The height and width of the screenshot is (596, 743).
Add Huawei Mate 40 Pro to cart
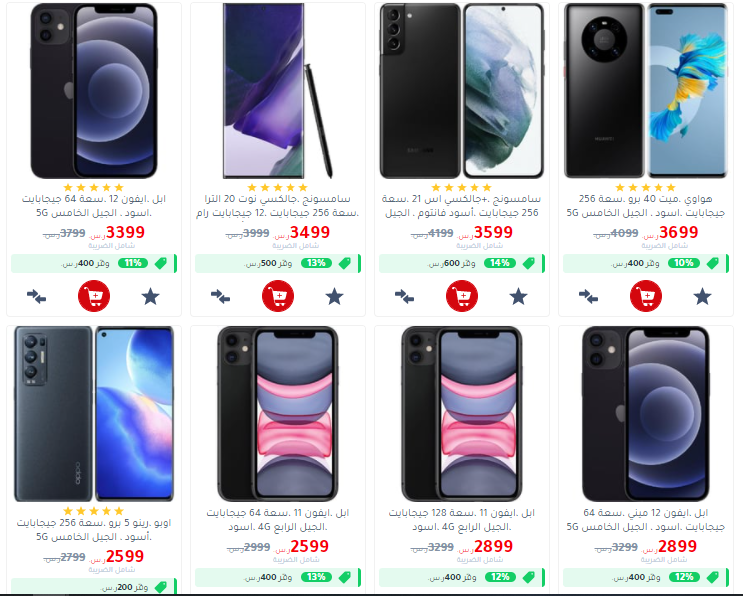(646, 296)
